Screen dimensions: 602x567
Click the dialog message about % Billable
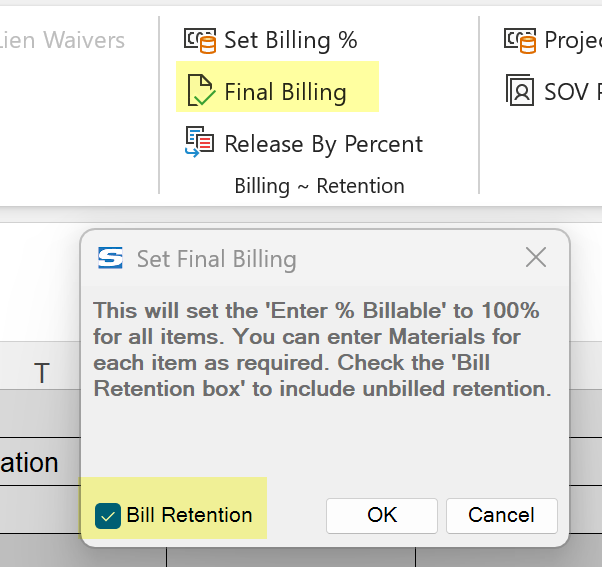[322, 350]
